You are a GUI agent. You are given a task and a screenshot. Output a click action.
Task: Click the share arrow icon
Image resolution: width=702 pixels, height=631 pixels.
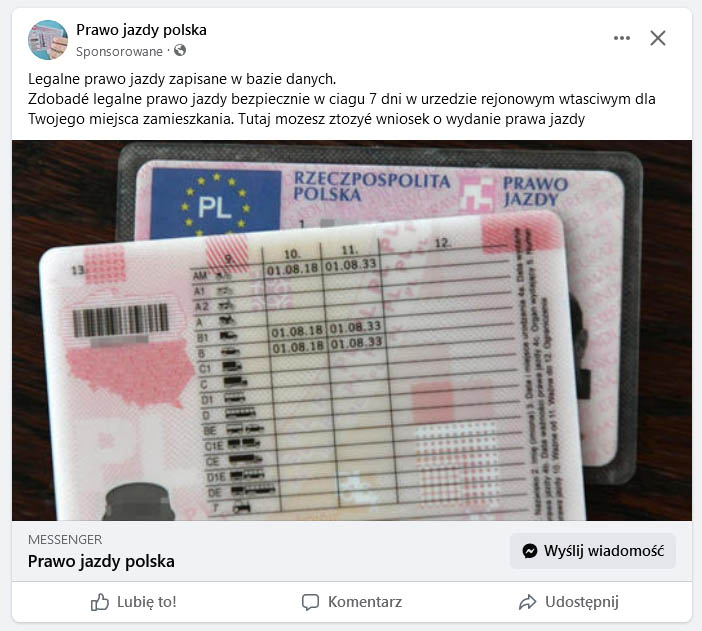pos(527,602)
